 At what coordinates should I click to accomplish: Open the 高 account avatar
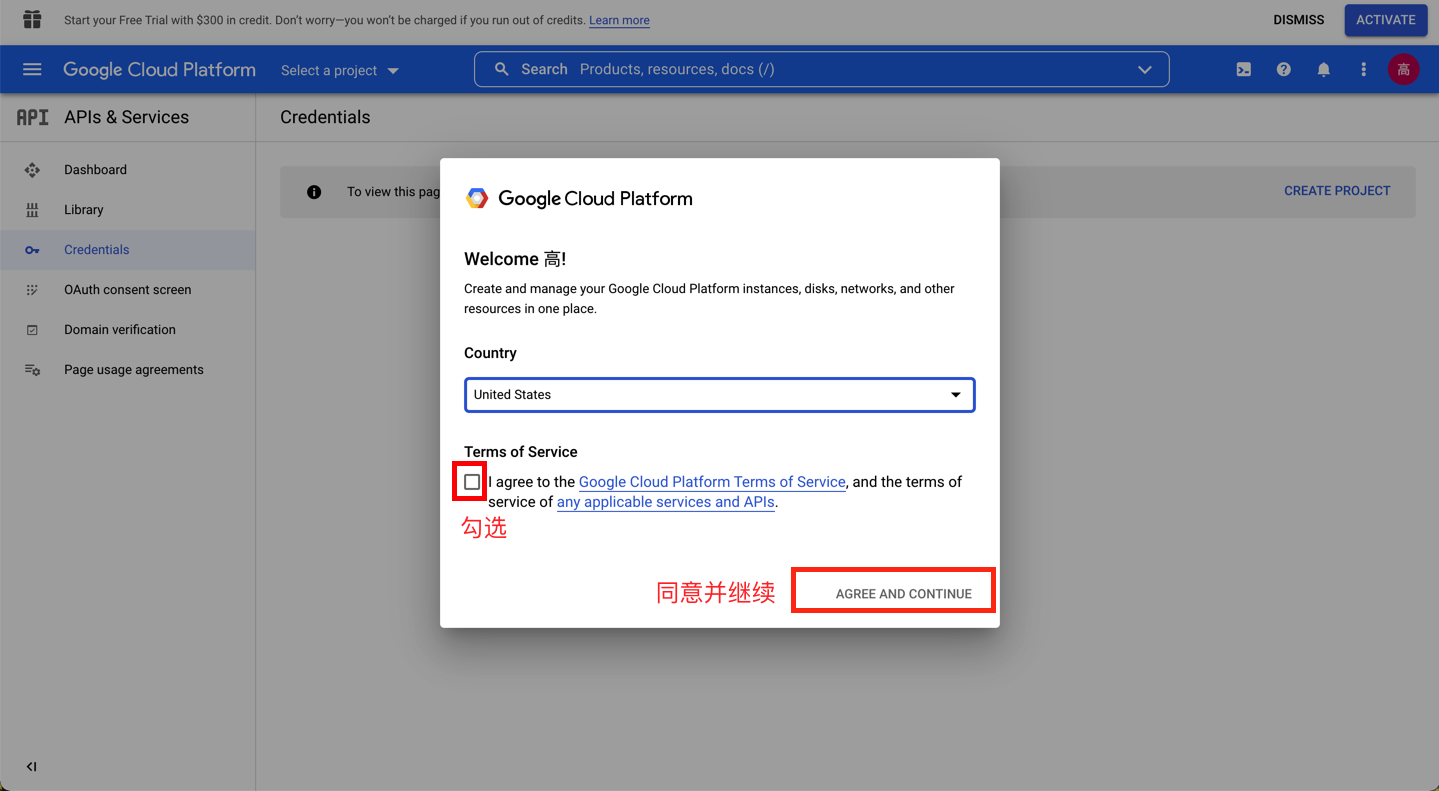coord(1403,69)
